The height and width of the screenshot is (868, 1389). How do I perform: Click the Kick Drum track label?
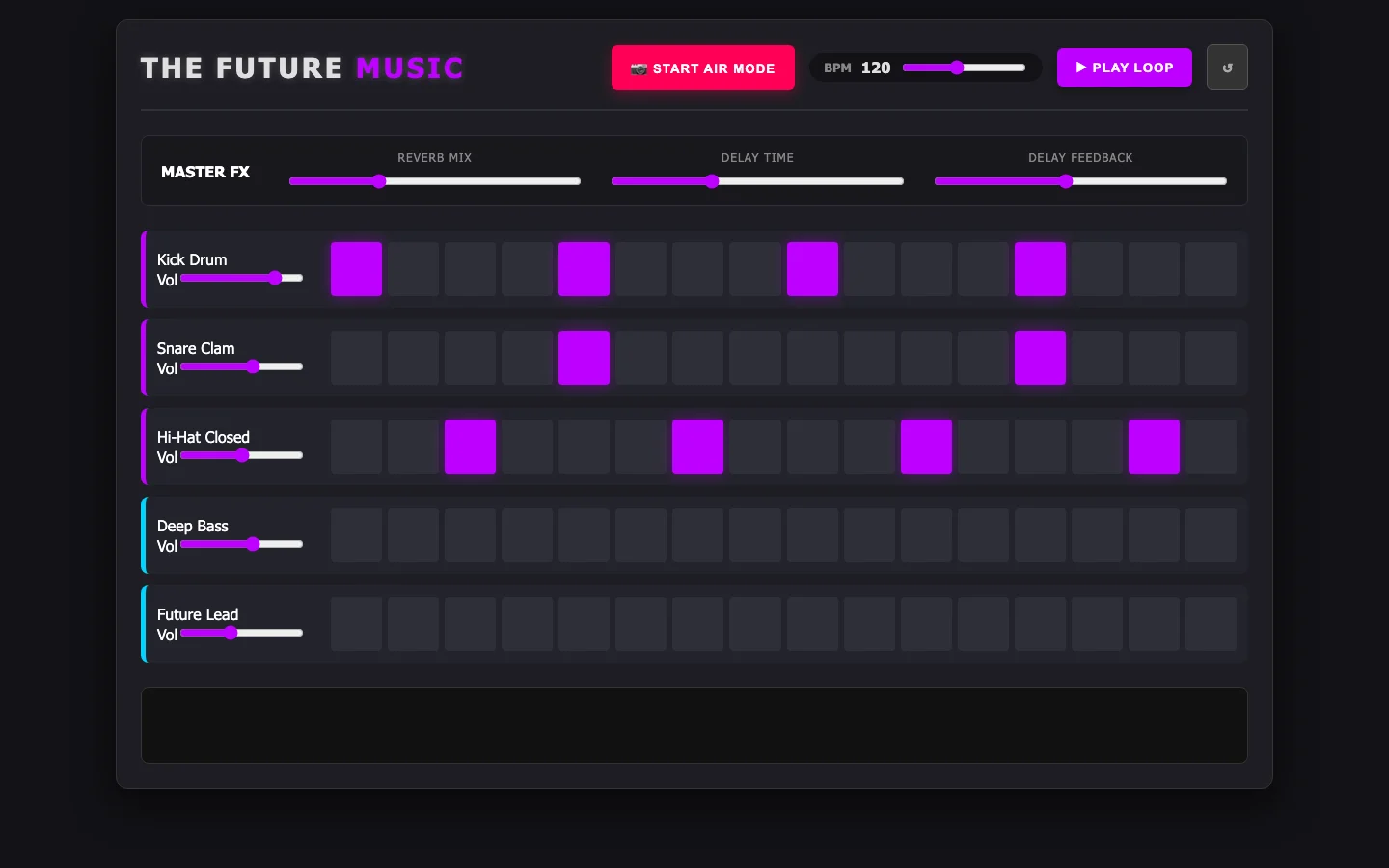pos(192,259)
